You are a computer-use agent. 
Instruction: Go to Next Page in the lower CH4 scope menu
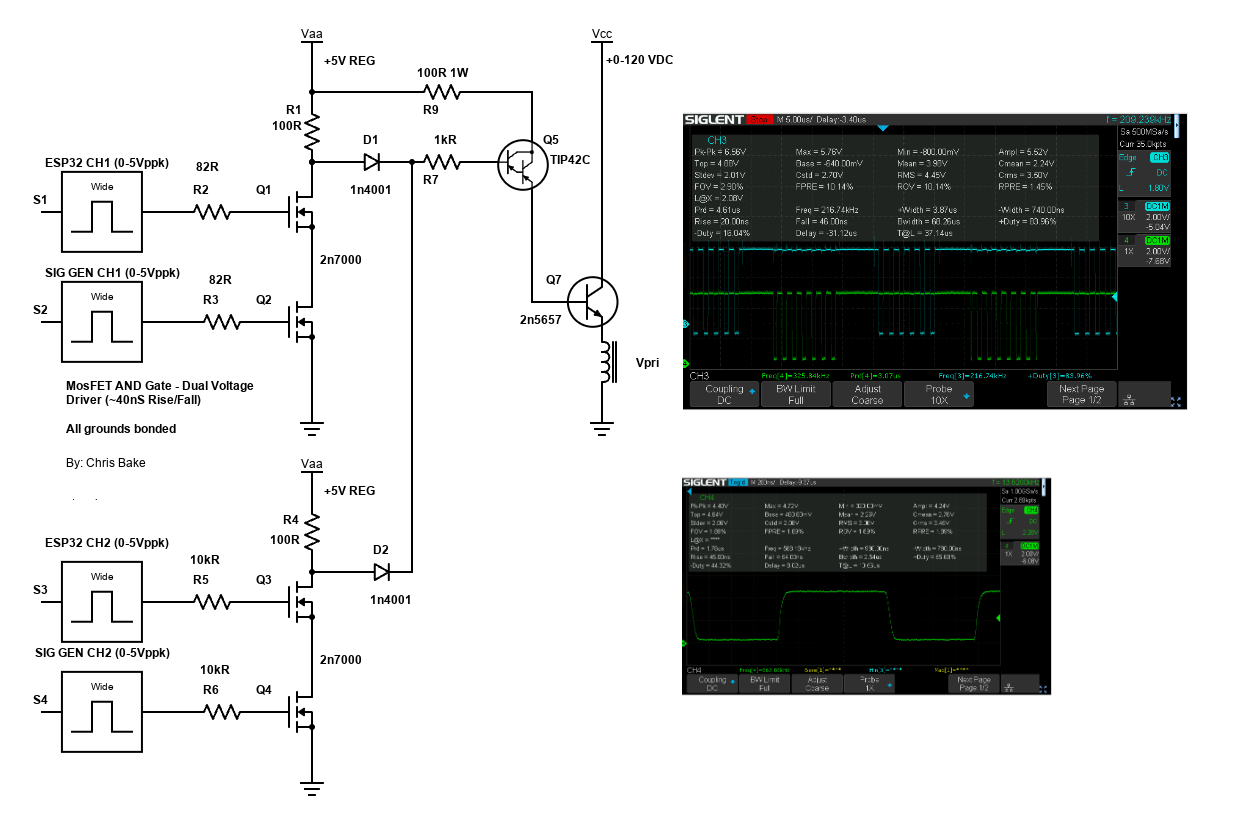pyautogui.click(x=973, y=683)
